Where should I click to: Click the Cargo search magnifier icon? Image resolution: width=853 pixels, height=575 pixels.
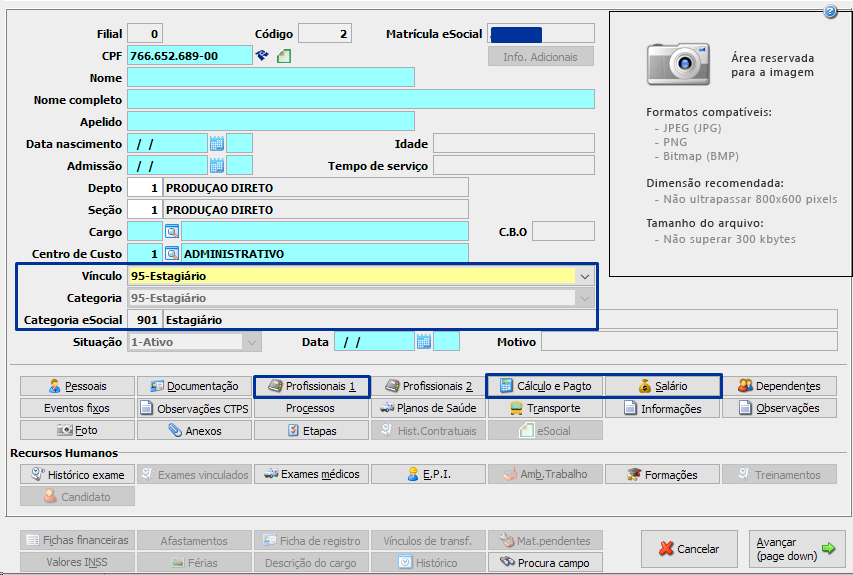pyautogui.click(x=172, y=232)
